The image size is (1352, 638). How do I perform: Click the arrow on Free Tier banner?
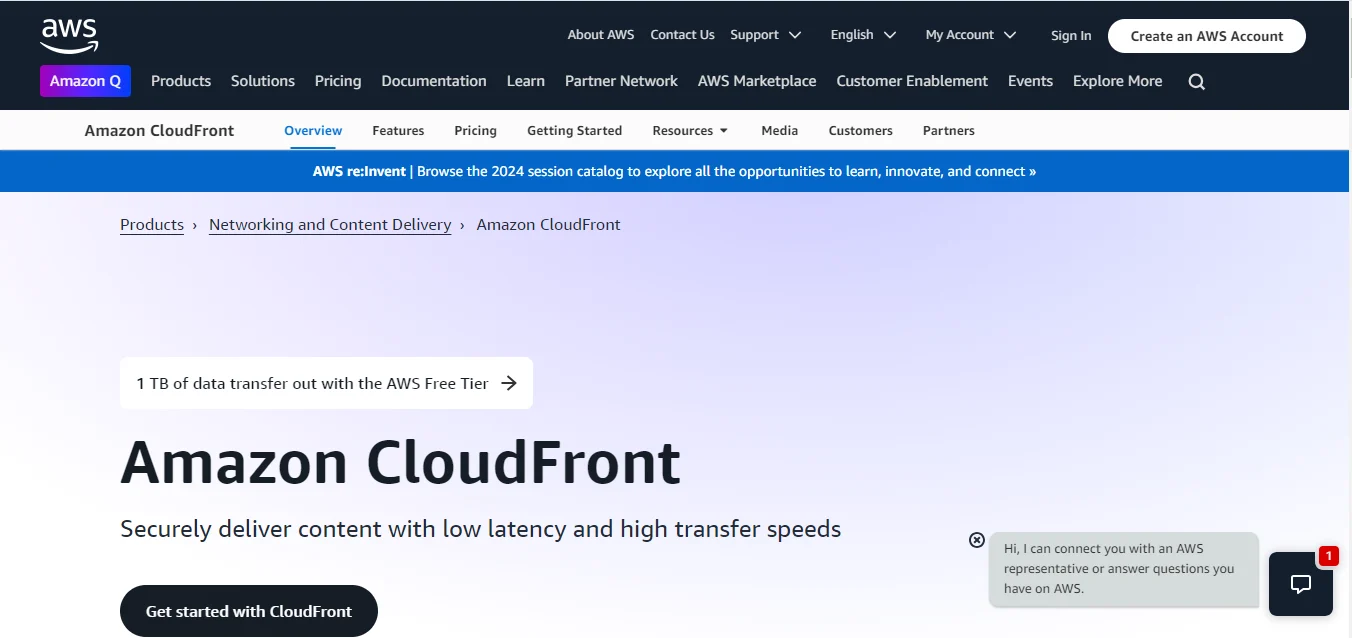click(509, 383)
